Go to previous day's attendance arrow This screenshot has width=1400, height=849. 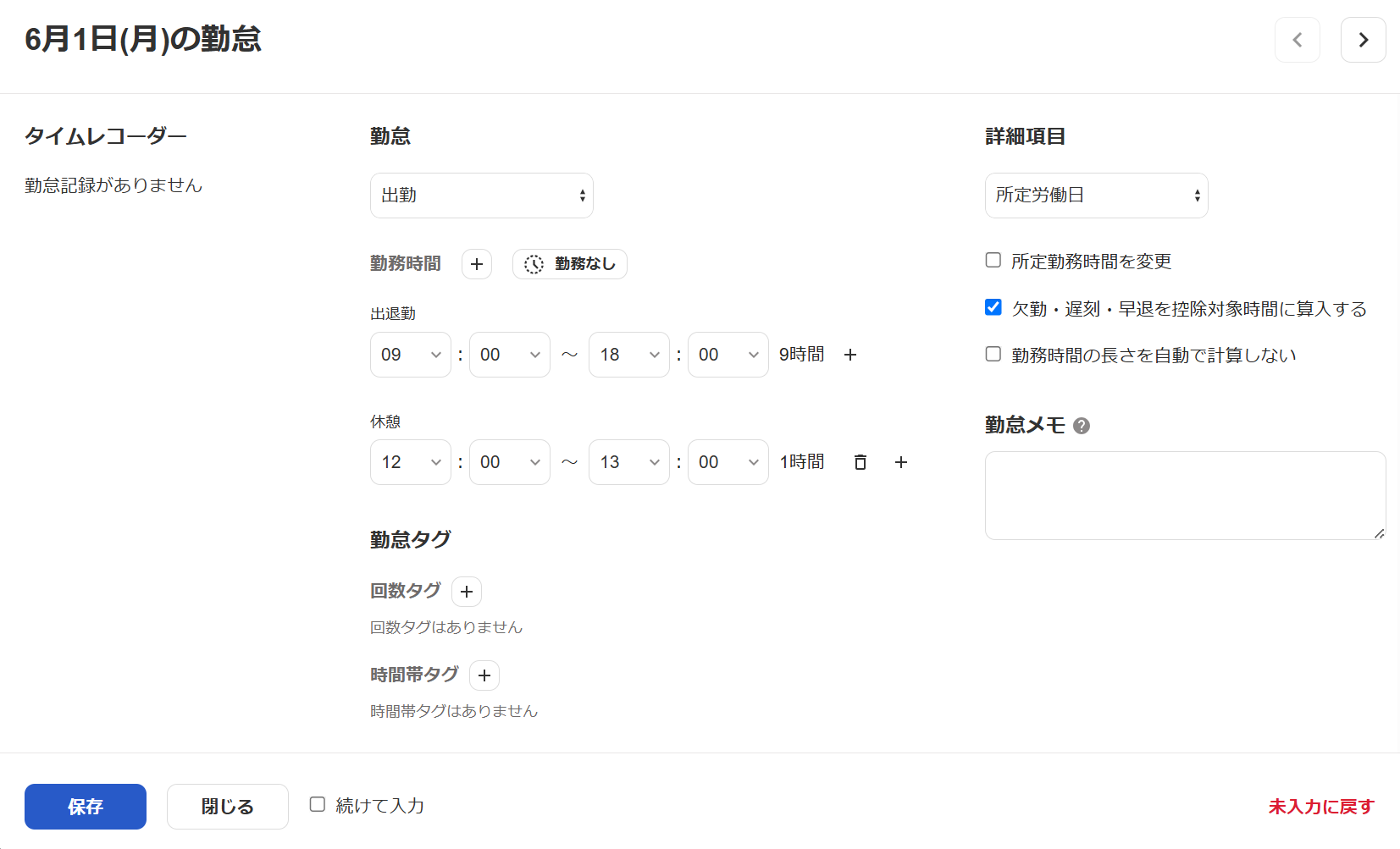[1297, 40]
